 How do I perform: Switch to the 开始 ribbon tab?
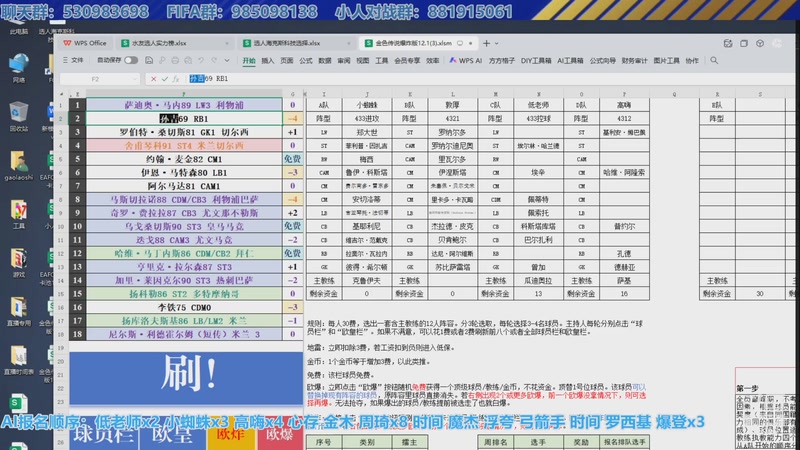coord(248,61)
